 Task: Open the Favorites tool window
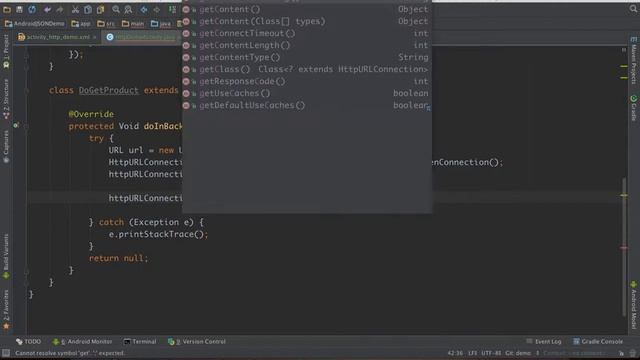(6, 309)
